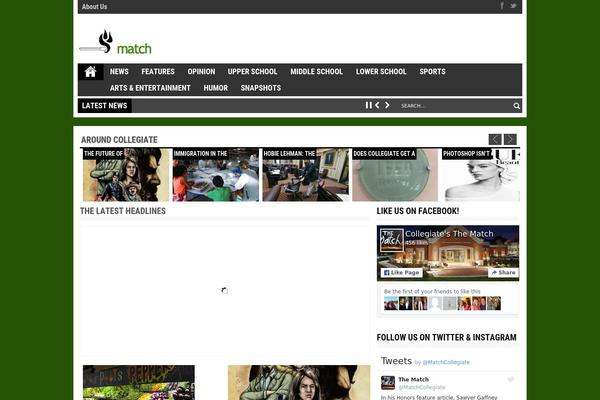Open the Middle School section
The height and width of the screenshot is (400, 600).
(316, 72)
